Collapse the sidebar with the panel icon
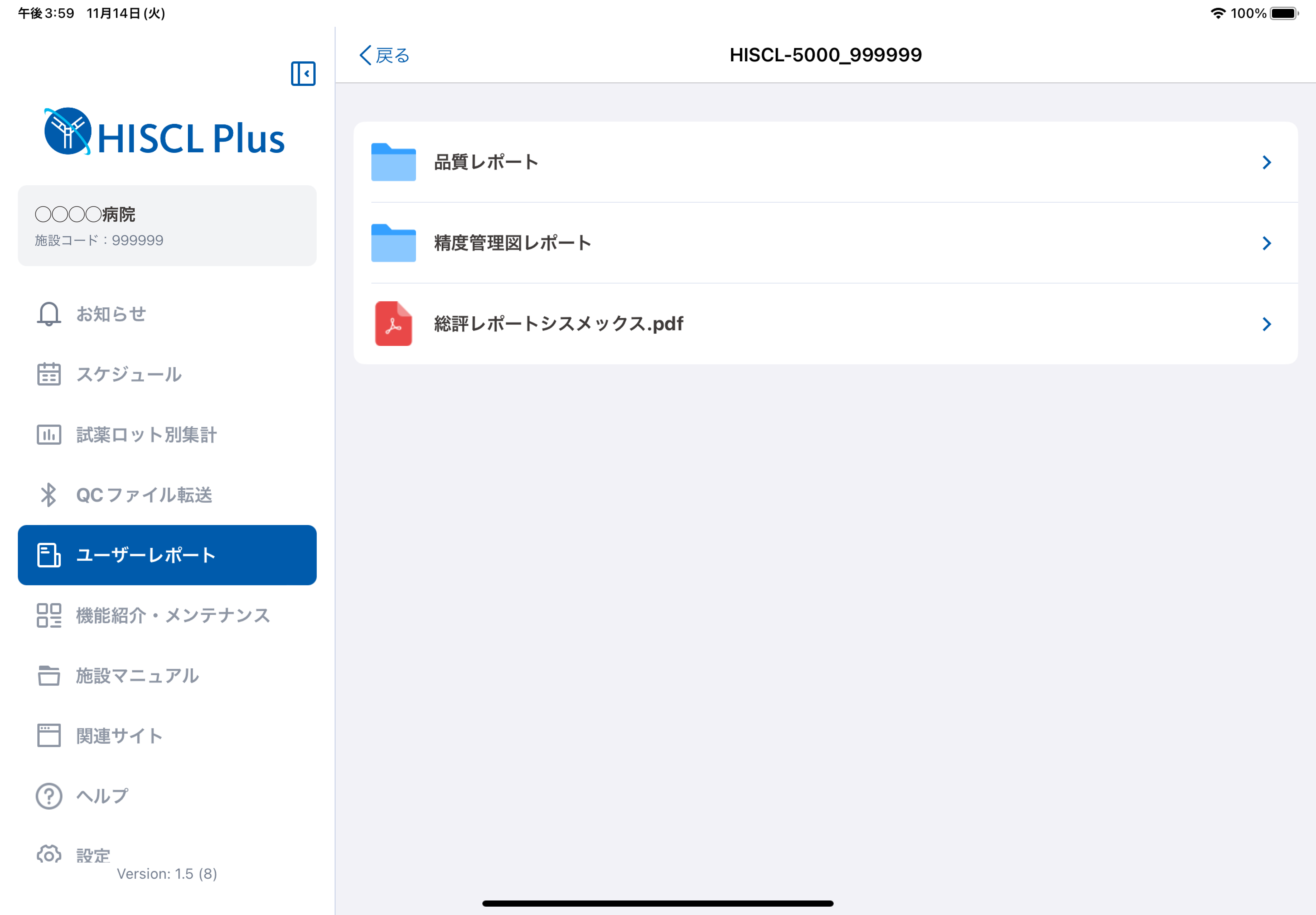The image size is (1316, 915). (304, 73)
